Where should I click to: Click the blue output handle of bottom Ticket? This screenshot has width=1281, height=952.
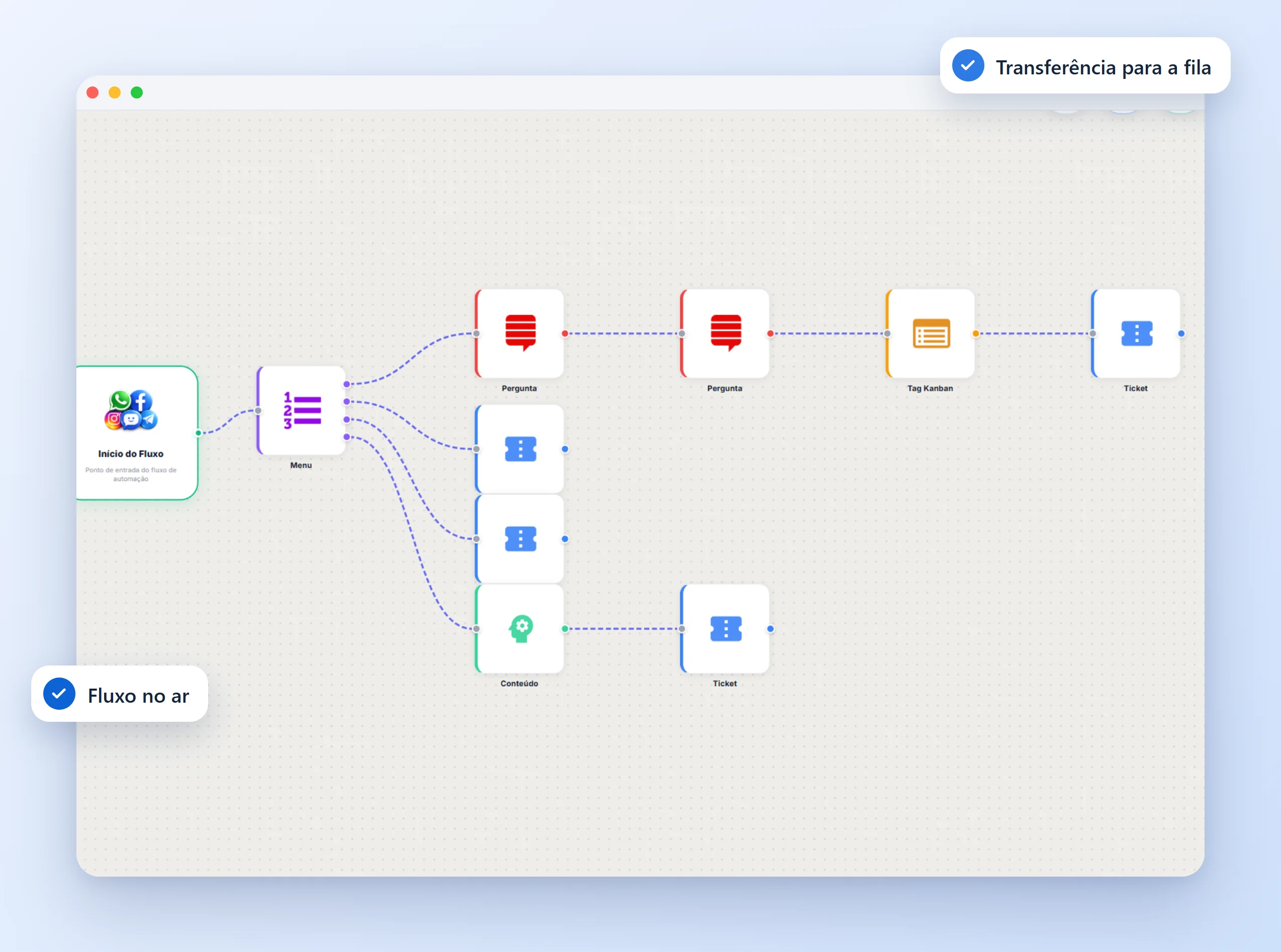click(x=770, y=629)
